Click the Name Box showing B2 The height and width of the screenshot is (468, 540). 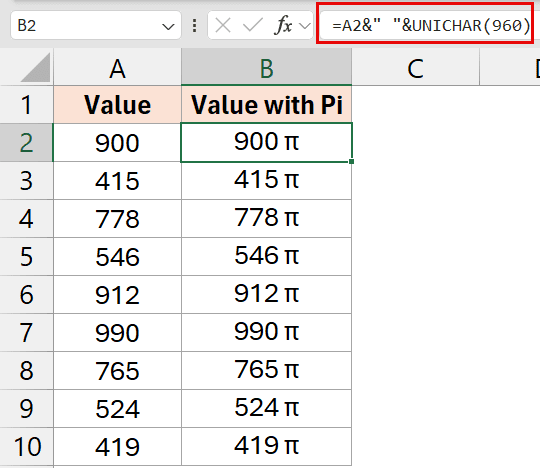96,25
